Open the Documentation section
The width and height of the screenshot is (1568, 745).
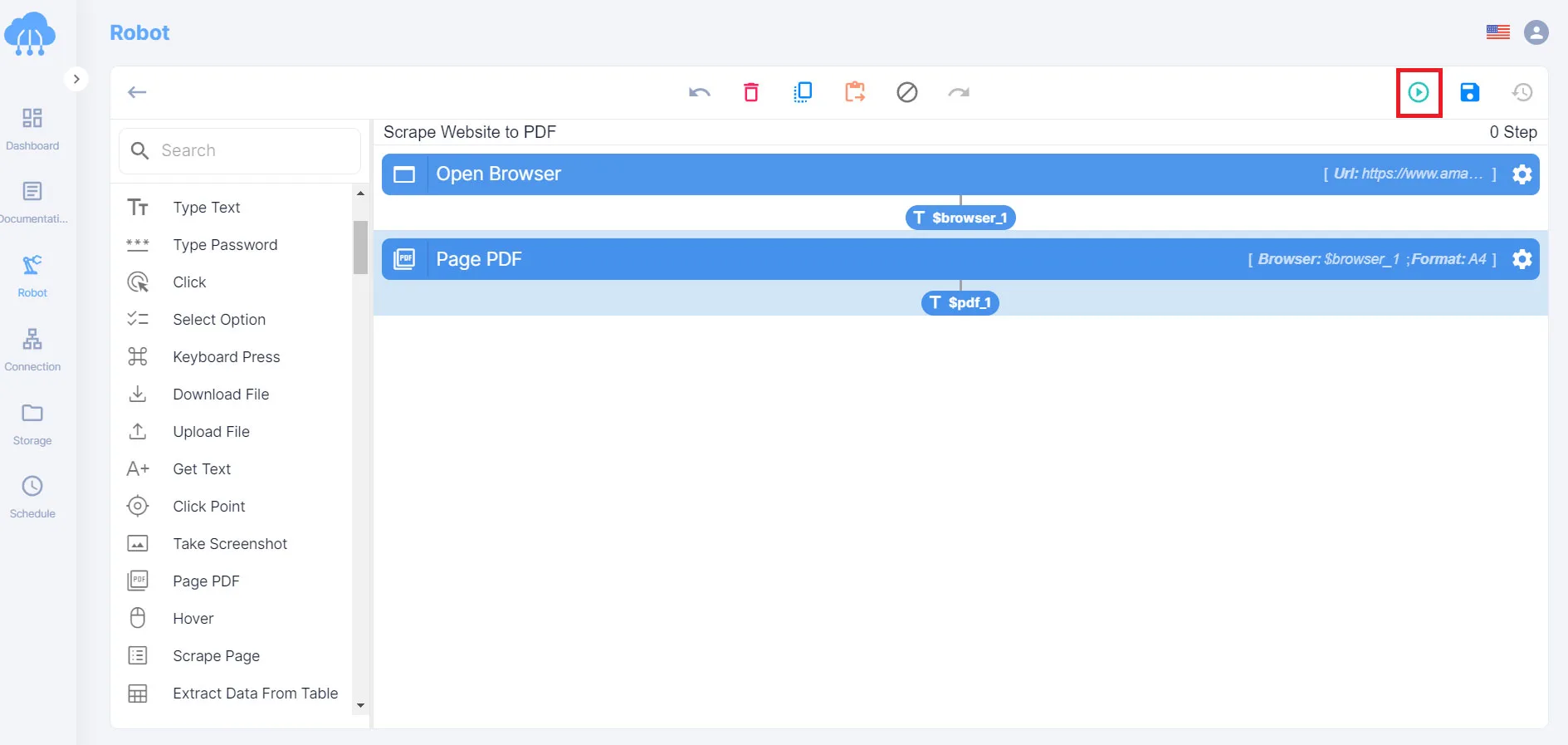[32, 203]
